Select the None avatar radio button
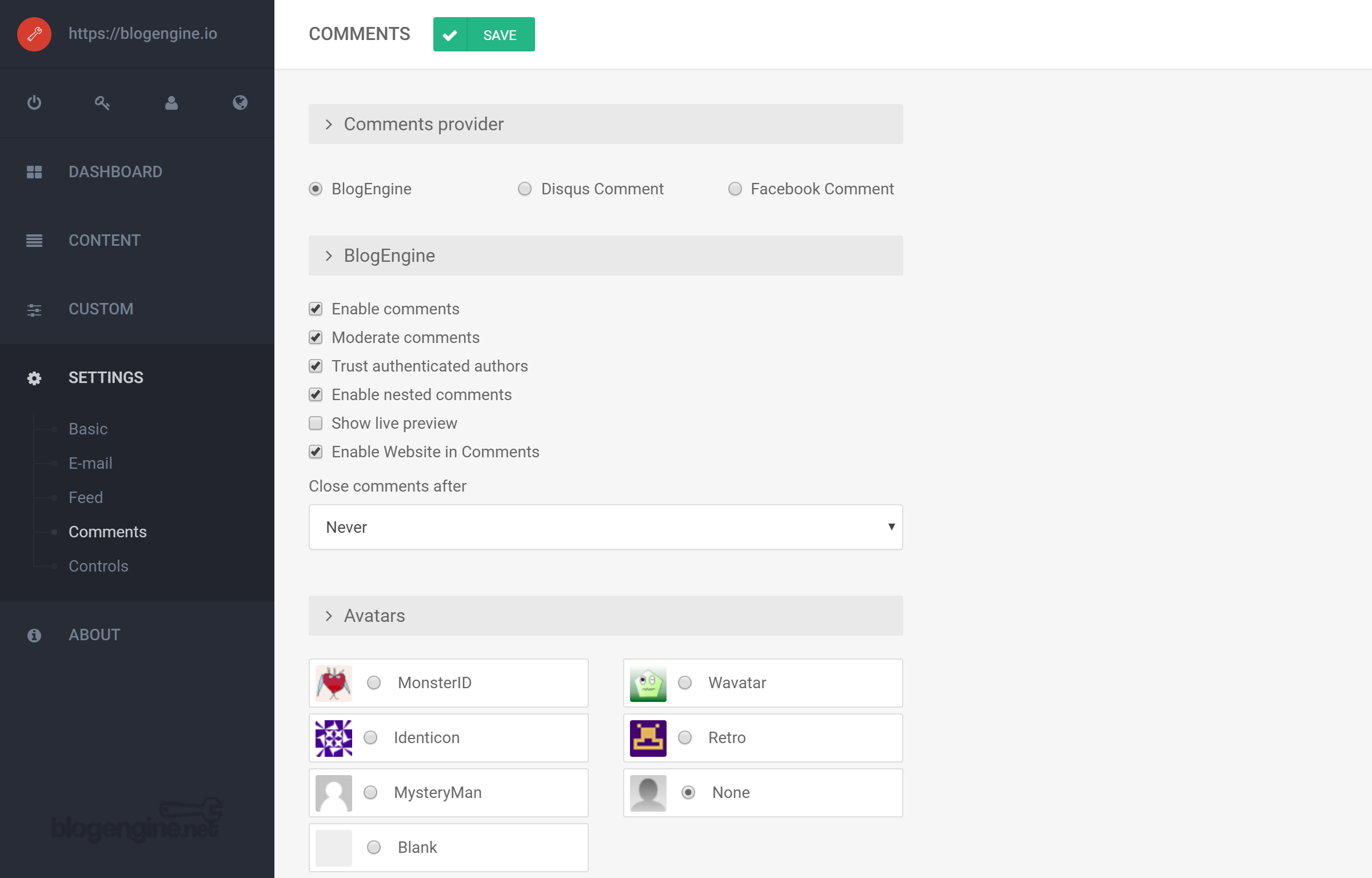1372x878 pixels. [688, 792]
